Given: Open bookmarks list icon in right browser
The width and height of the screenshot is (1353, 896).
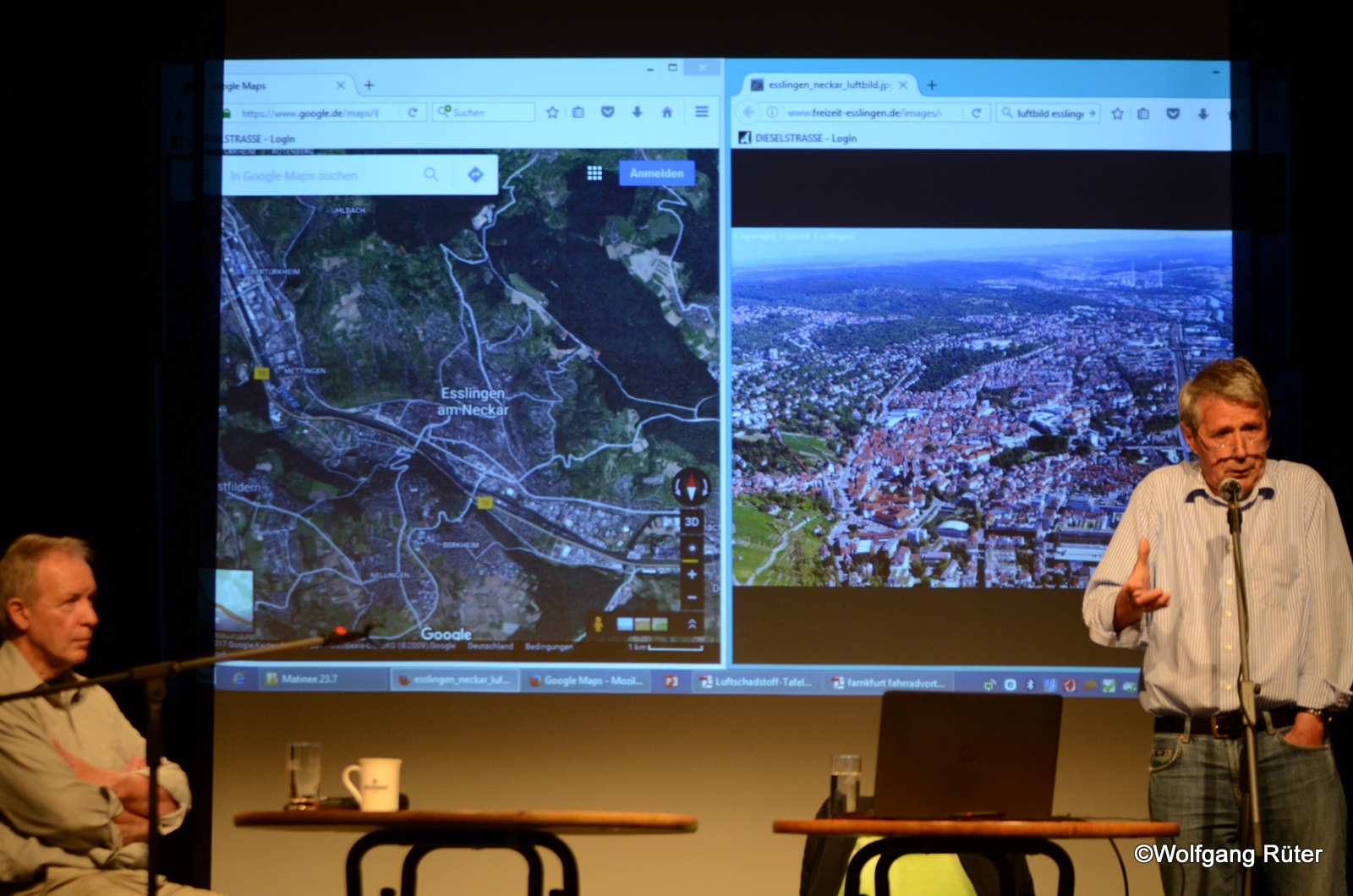Looking at the screenshot, I should (x=1143, y=113).
